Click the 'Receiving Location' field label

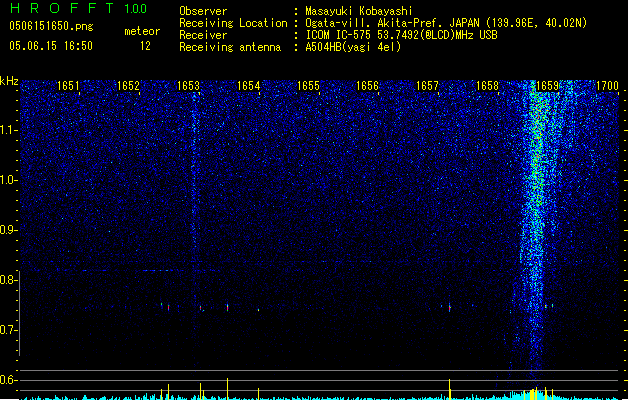[x=233, y=23]
